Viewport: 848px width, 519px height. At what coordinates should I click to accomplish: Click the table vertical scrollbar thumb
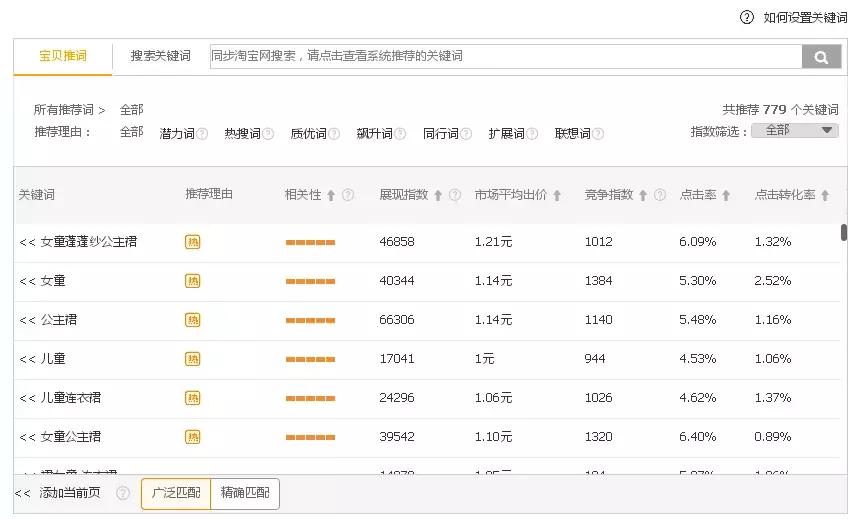click(x=844, y=232)
